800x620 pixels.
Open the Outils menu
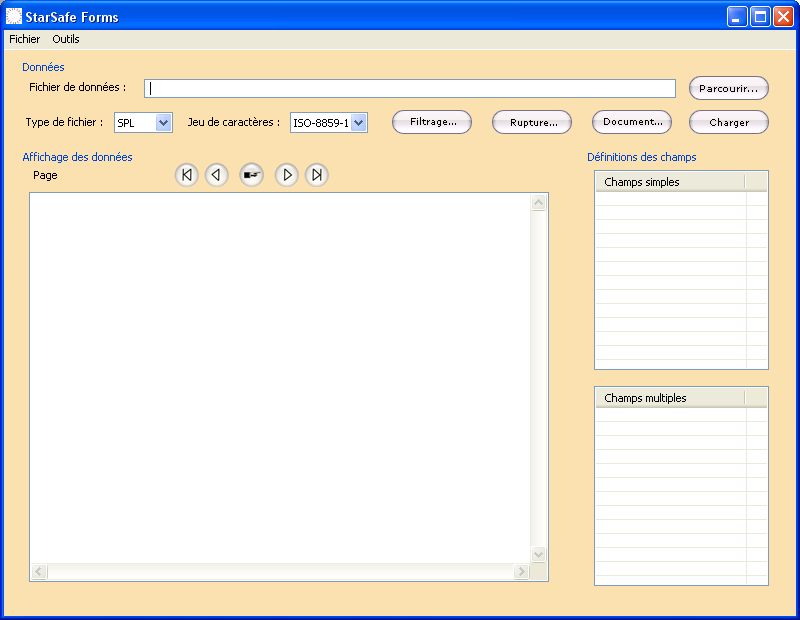point(66,39)
